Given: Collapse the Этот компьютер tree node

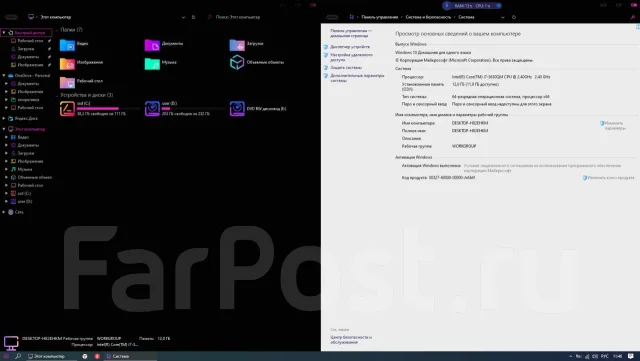Looking at the screenshot, I should (4, 129).
